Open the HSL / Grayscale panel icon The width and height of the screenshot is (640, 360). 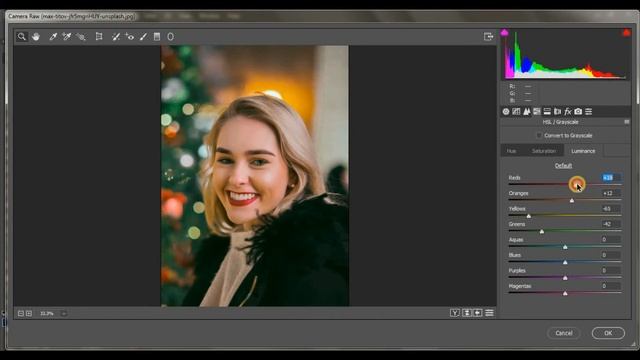click(x=537, y=111)
